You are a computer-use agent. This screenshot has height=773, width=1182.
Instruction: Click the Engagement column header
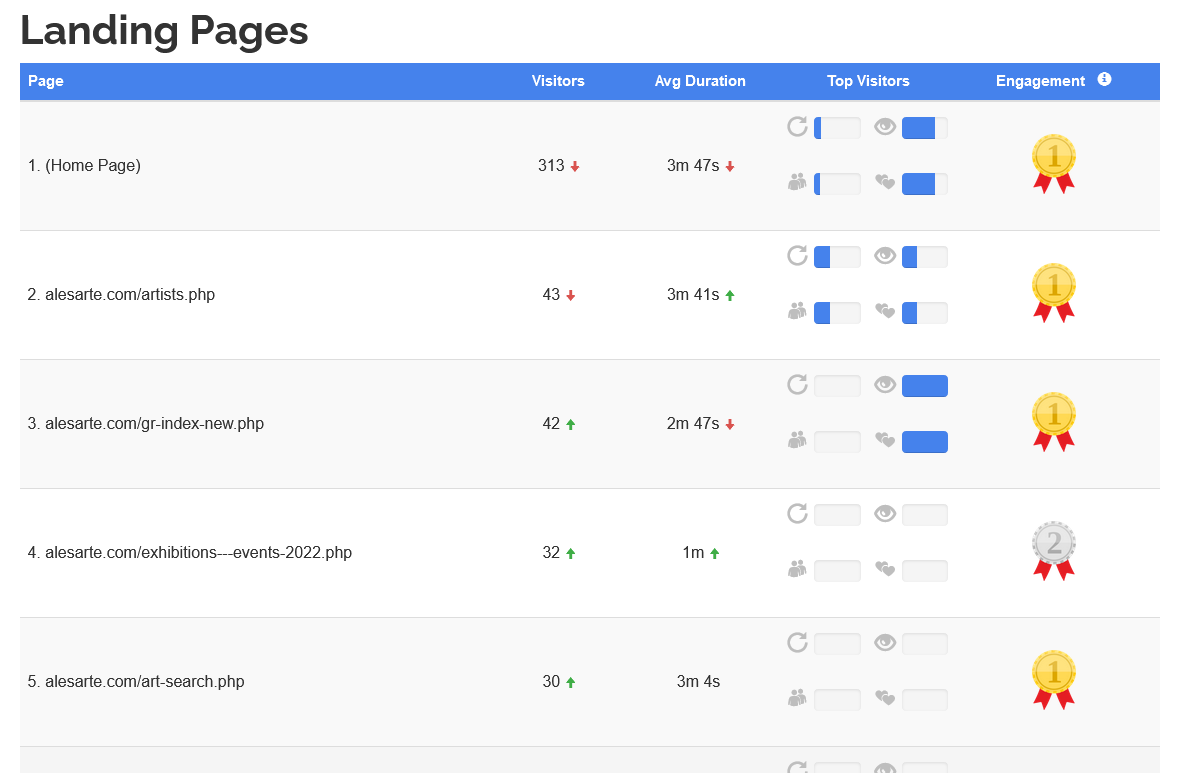1040,81
